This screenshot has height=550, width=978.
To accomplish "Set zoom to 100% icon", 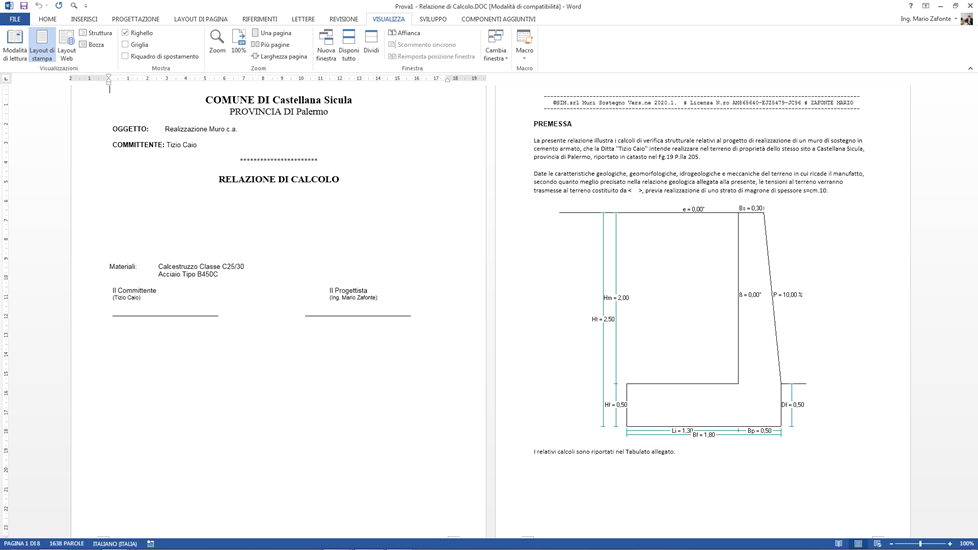I will pos(239,42).
